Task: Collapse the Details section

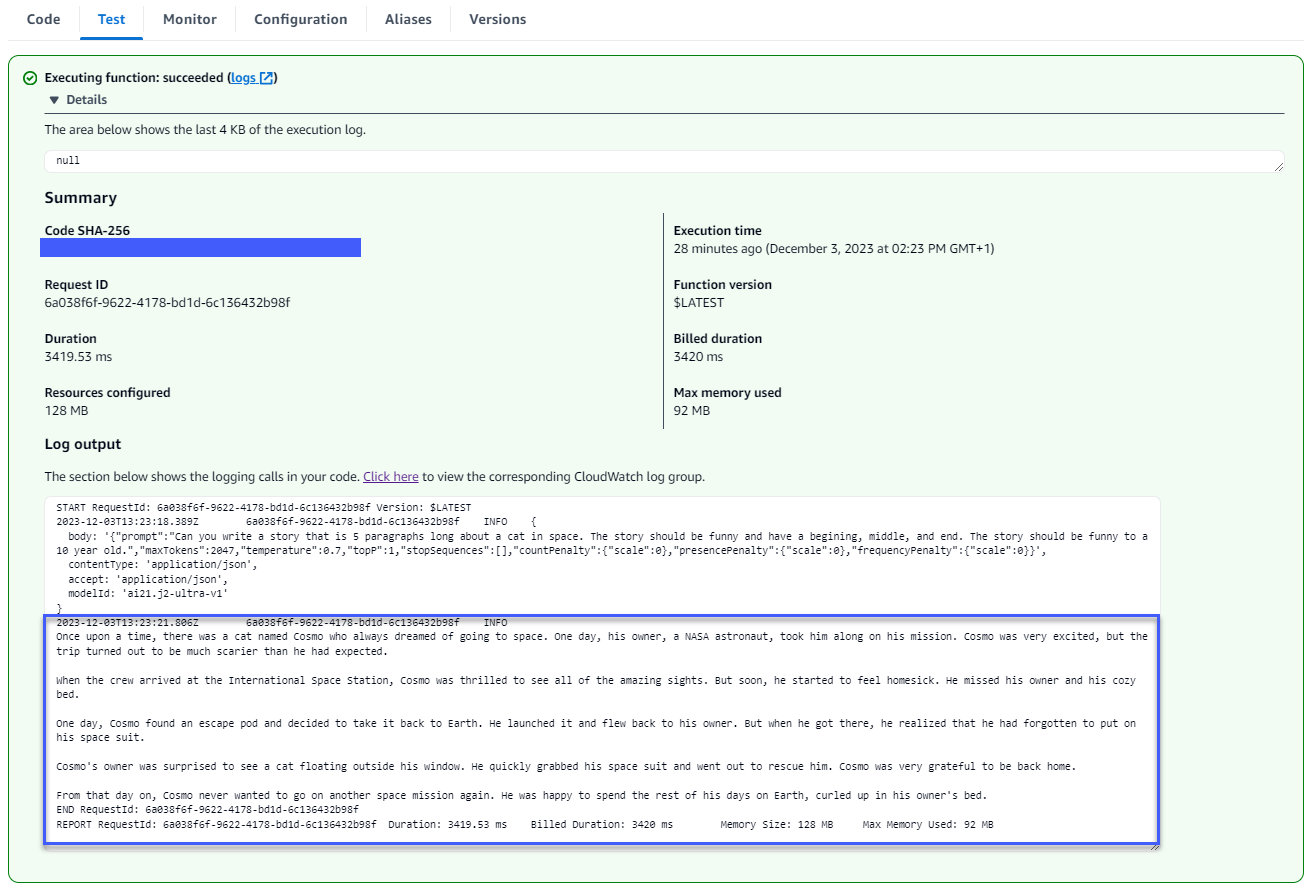Action: (x=78, y=100)
